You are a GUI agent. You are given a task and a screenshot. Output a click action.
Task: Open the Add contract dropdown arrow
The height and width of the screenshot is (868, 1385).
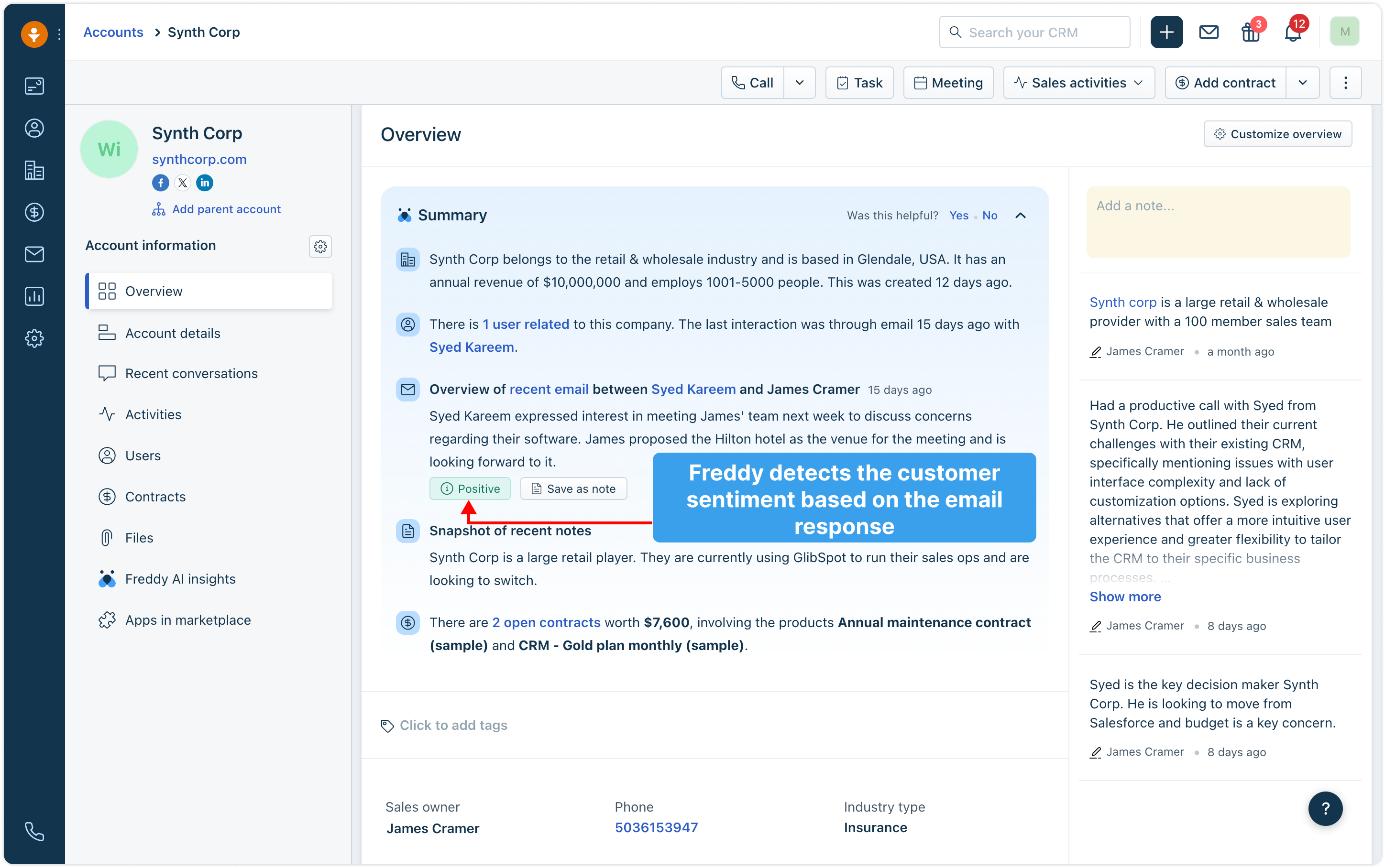(1302, 83)
